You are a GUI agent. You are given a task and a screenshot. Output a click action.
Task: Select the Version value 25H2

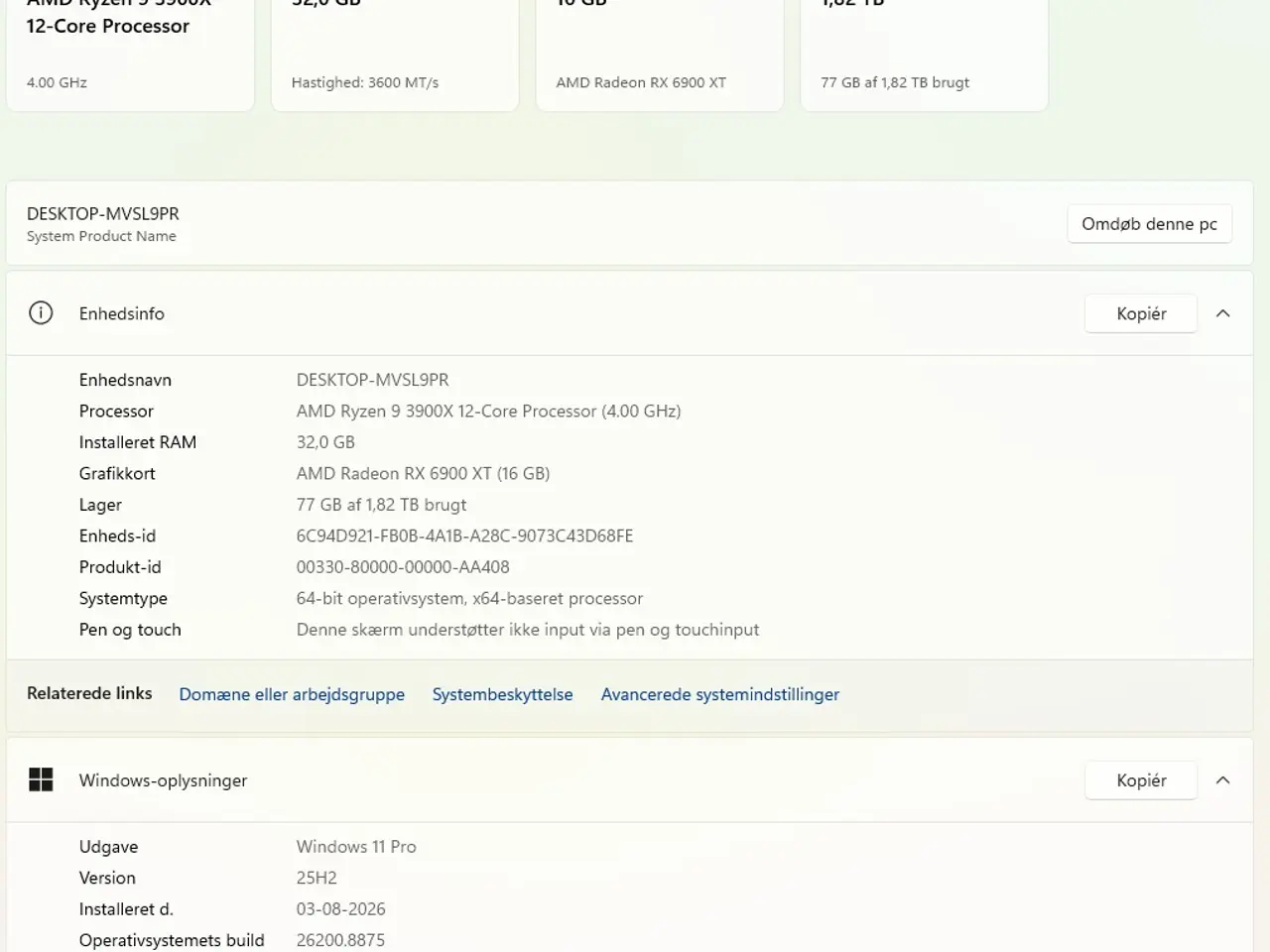click(x=317, y=878)
